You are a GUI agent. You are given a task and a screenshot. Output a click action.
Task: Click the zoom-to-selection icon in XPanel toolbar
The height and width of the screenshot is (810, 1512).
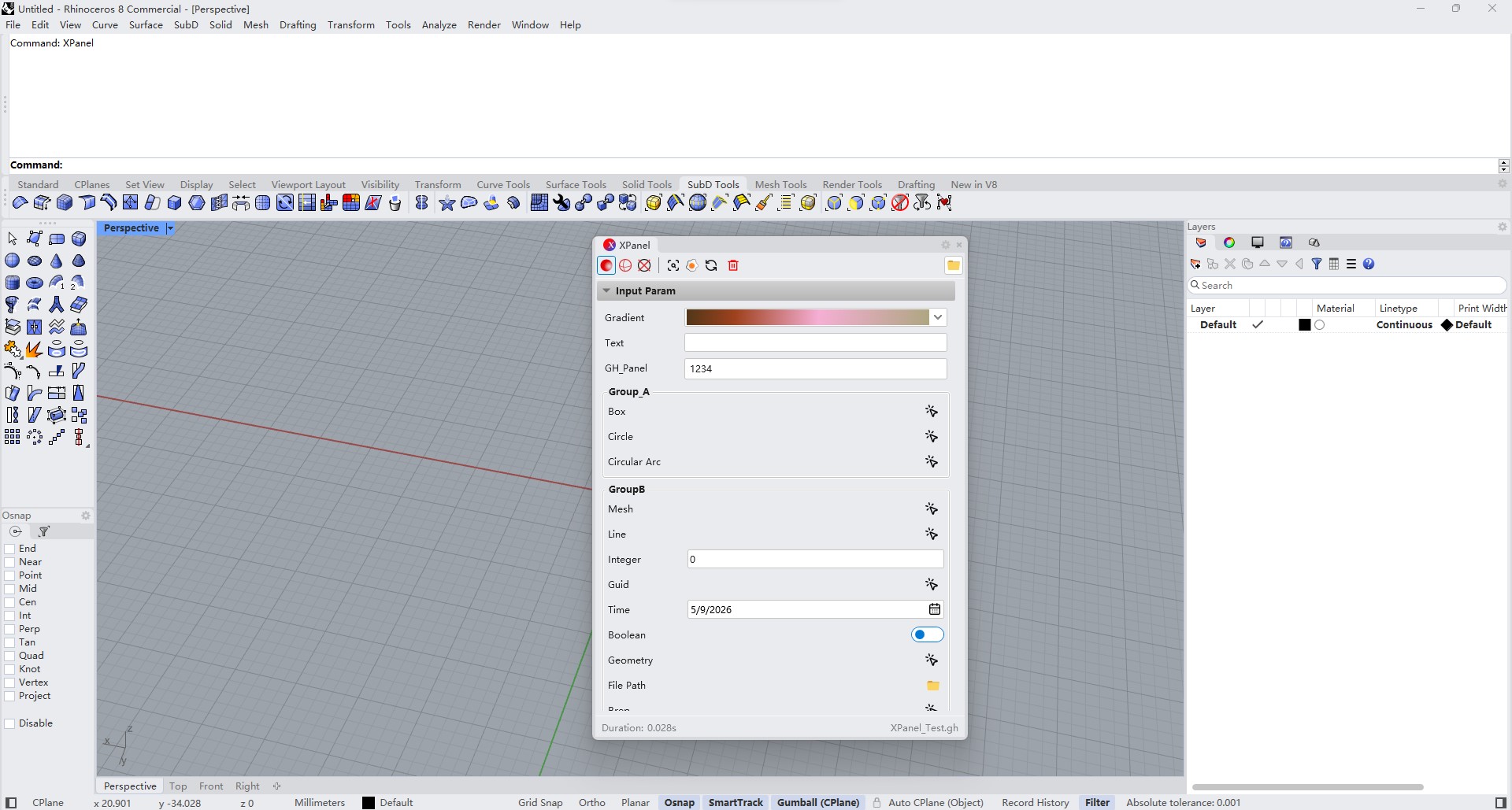(673, 265)
